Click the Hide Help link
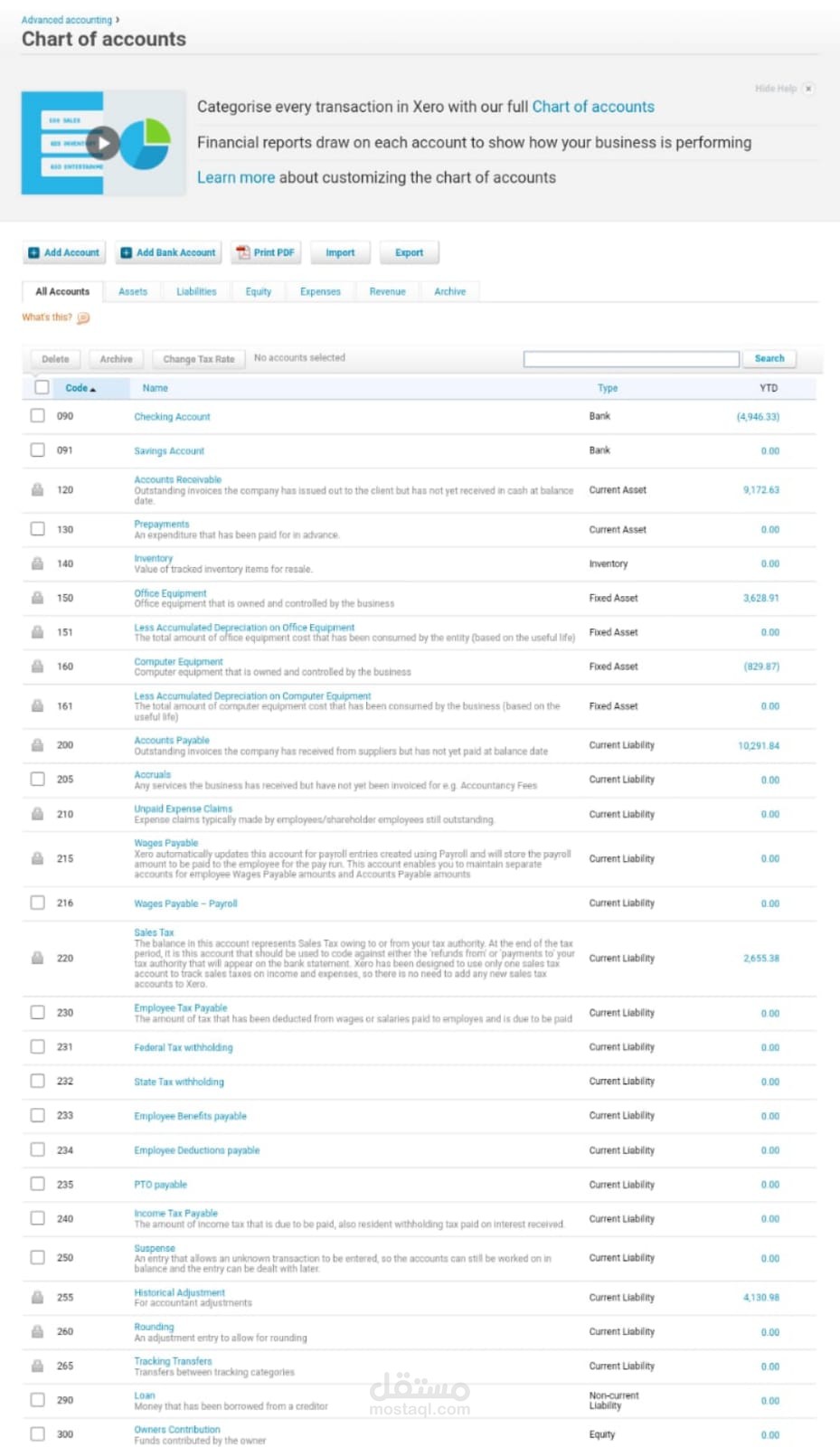The image size is (840, 1447). coord(776,89)
